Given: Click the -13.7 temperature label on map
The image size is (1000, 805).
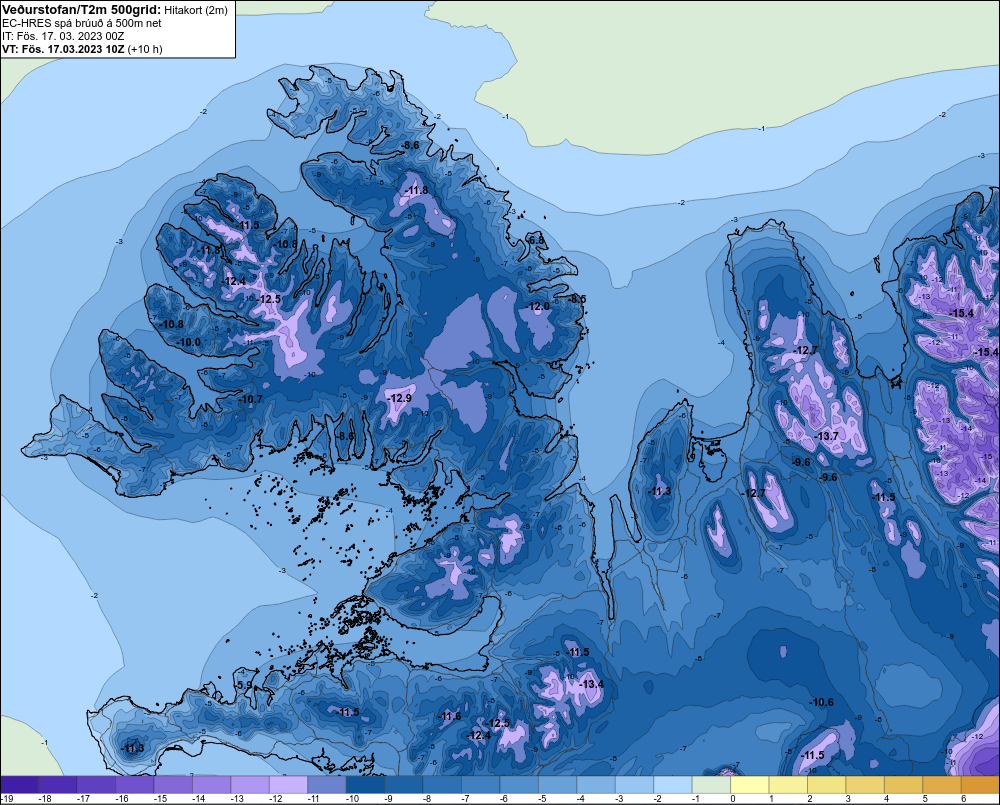Looking at the screenshot, I should click(x=827, y=436).
